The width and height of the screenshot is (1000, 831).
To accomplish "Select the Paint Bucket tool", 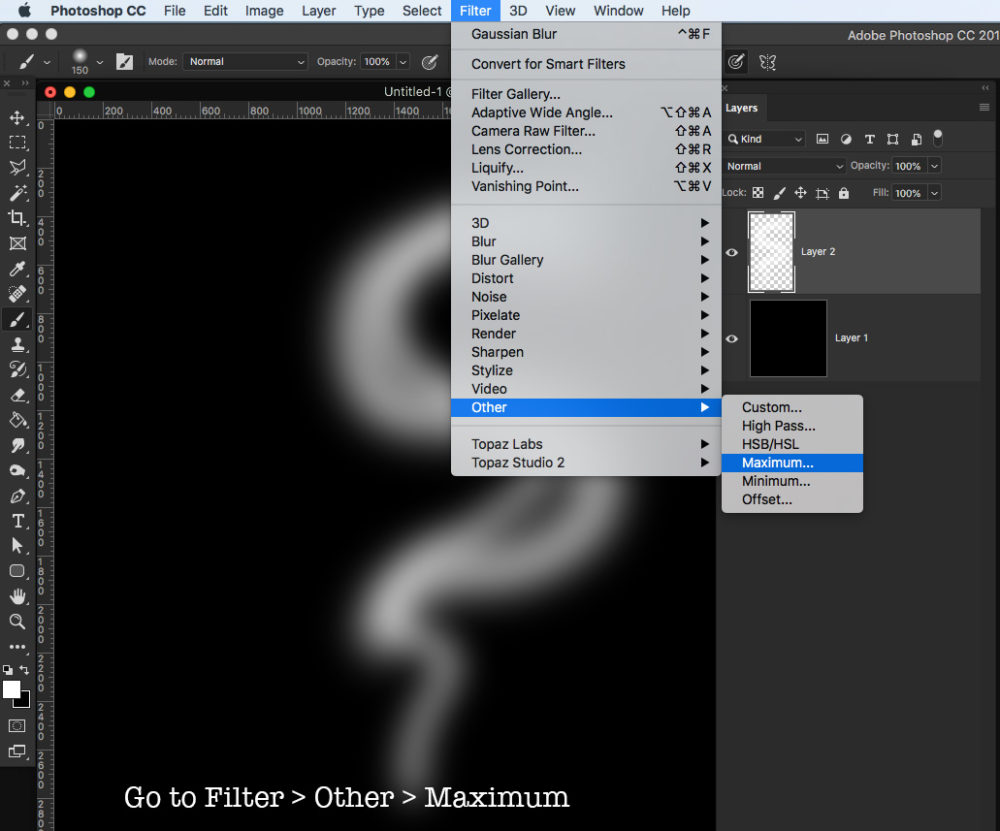I will [17, 420].
